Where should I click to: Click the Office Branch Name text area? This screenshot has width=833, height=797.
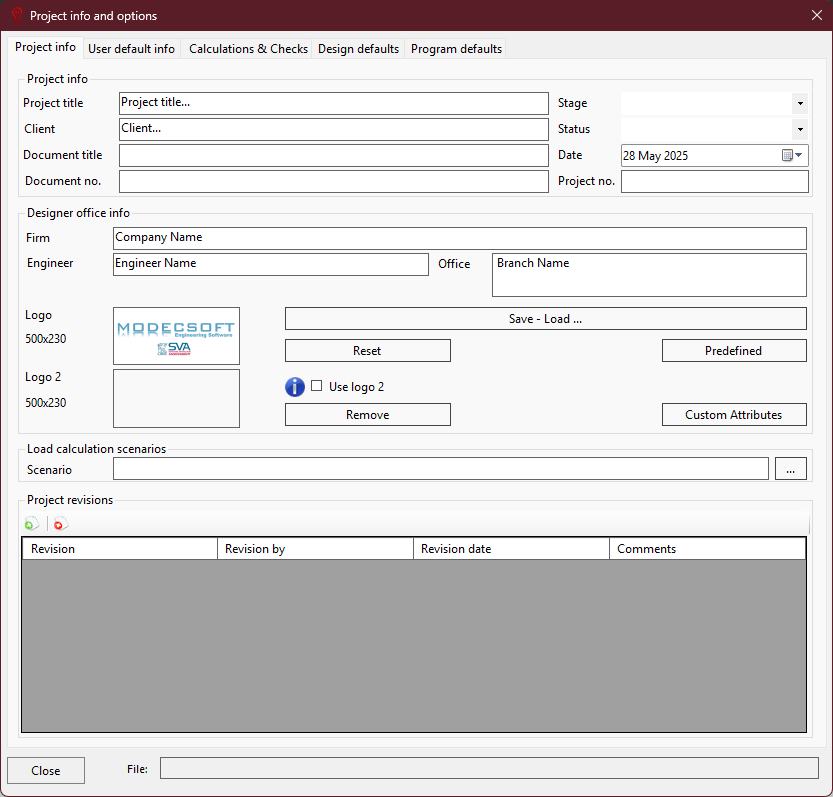point(649,275)
